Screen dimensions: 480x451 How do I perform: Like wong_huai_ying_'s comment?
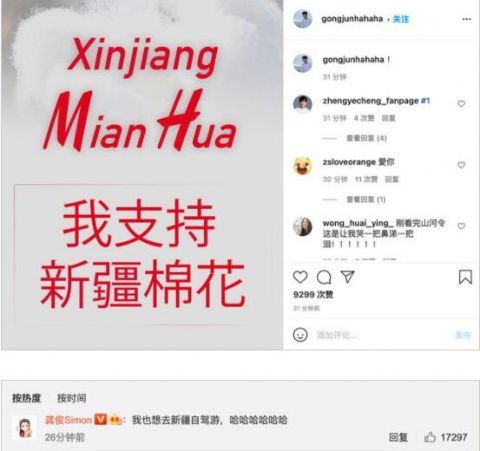(x=461, y=226)
